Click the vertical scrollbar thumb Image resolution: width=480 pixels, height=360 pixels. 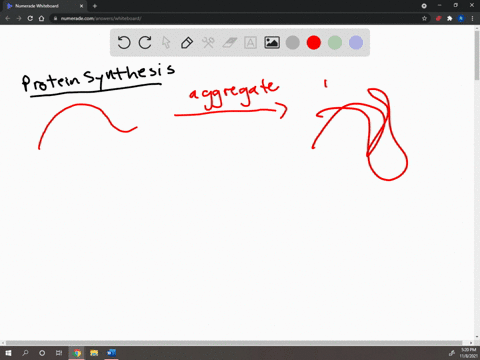pos(477,55)
